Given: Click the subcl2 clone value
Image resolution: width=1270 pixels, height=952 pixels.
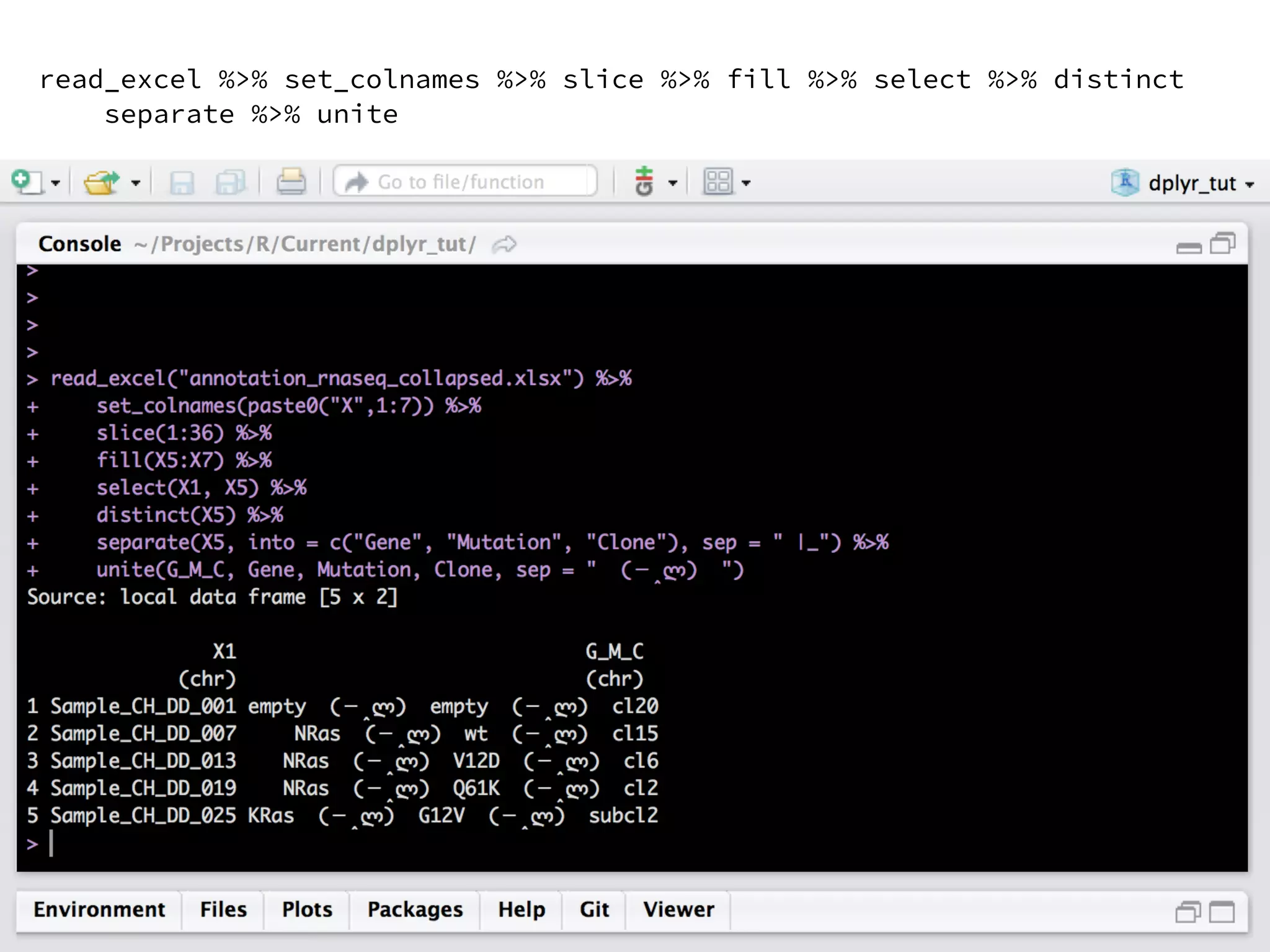Looking at the screenshot, I should coord(623,816).
